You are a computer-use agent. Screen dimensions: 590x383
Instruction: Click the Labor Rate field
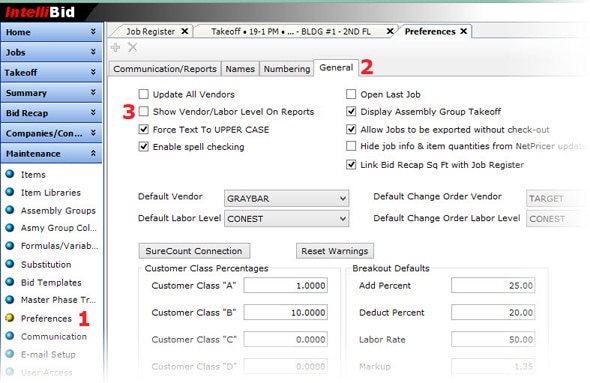pyautogui.click(x=493, y=339)
